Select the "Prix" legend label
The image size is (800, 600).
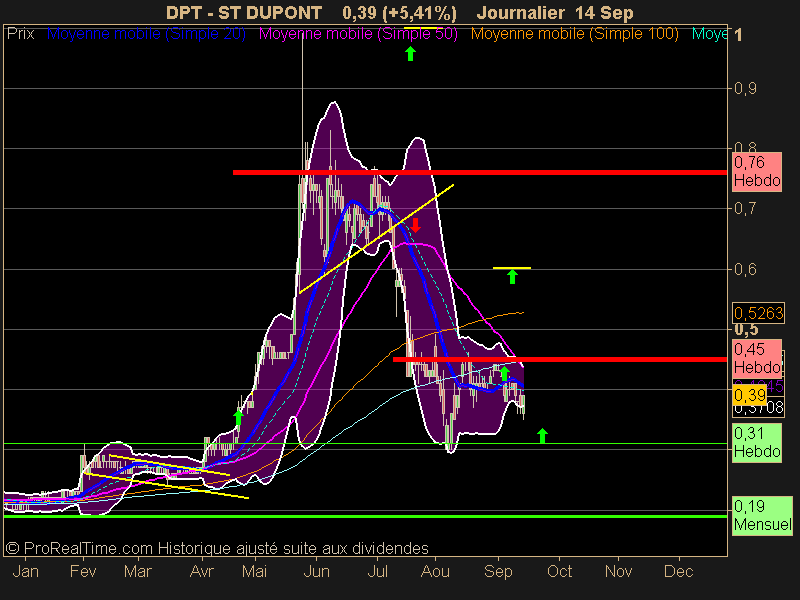tap(20, 34)
